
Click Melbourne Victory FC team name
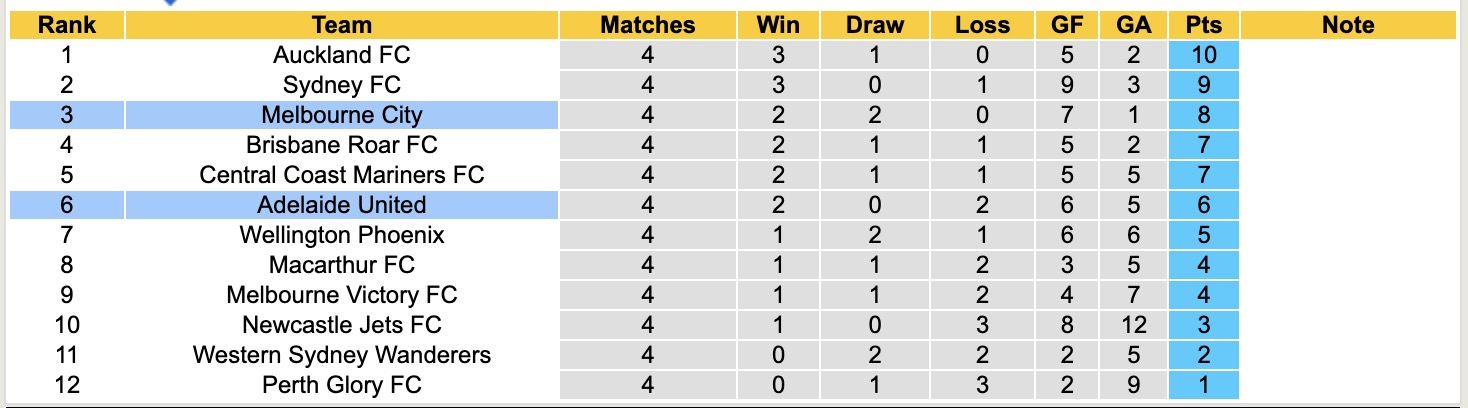point(341,295)
